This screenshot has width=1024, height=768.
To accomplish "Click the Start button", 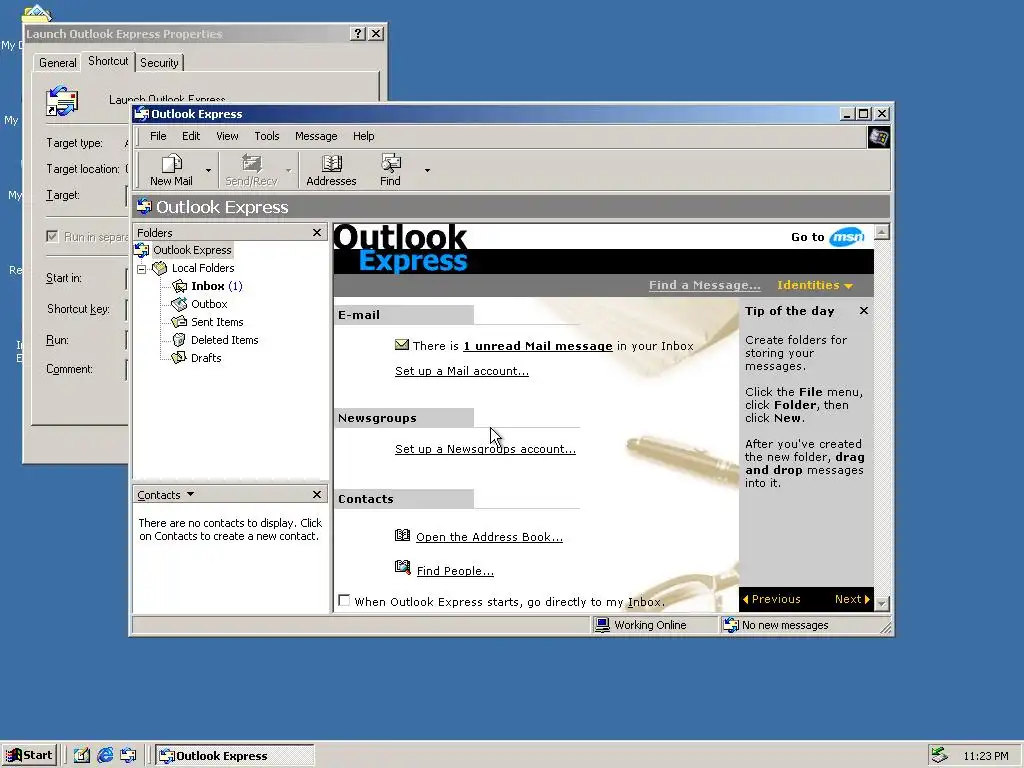I will tap(30, 756).
